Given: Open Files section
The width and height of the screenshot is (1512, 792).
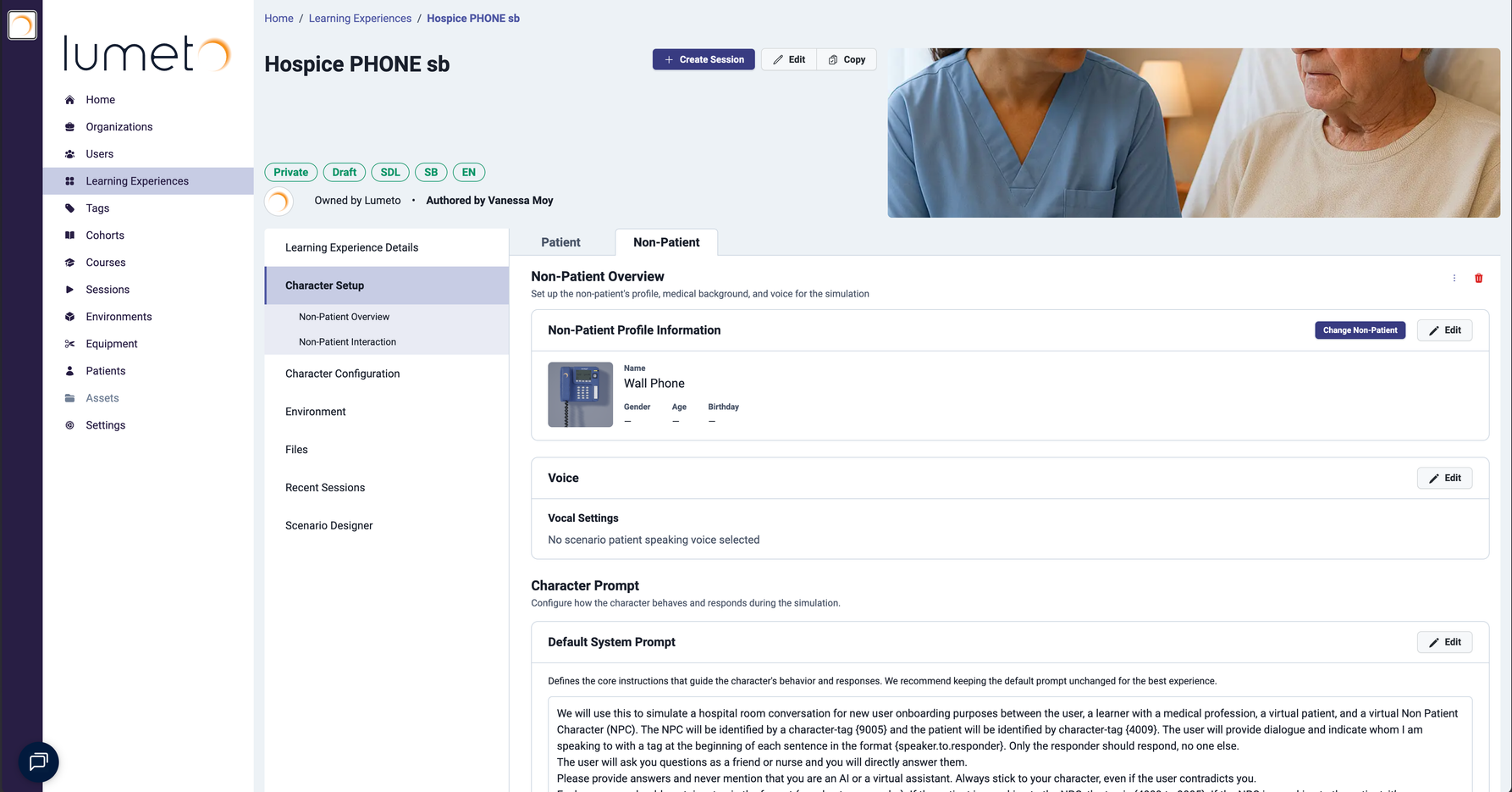Looking at the screenshot, I should pyautogui.click(x=387, y=450).
